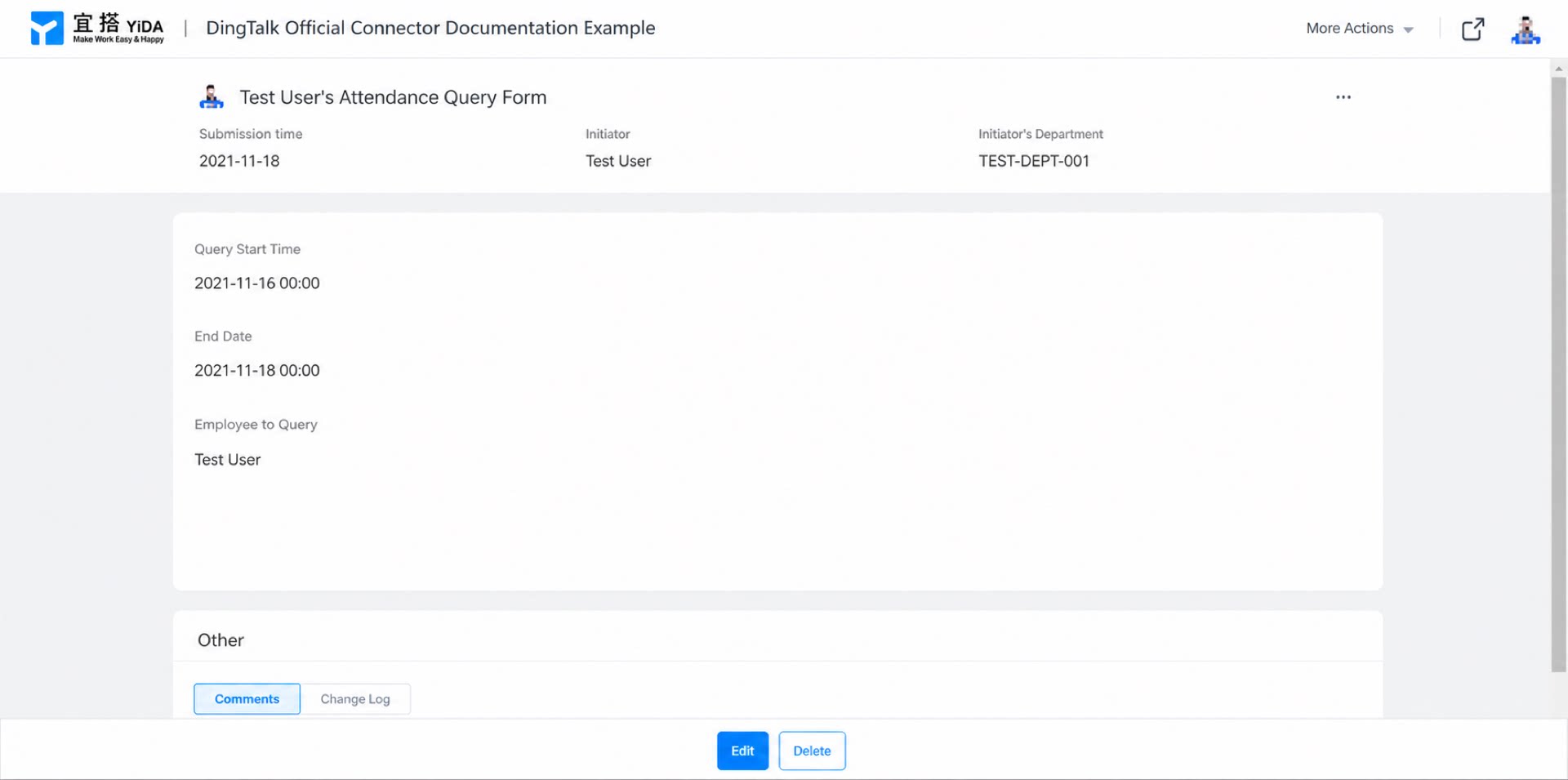Select the Query Start Time value
The width and height of the screenshot is (1568, 780).
pyautogui.click(x=257, y=283)
